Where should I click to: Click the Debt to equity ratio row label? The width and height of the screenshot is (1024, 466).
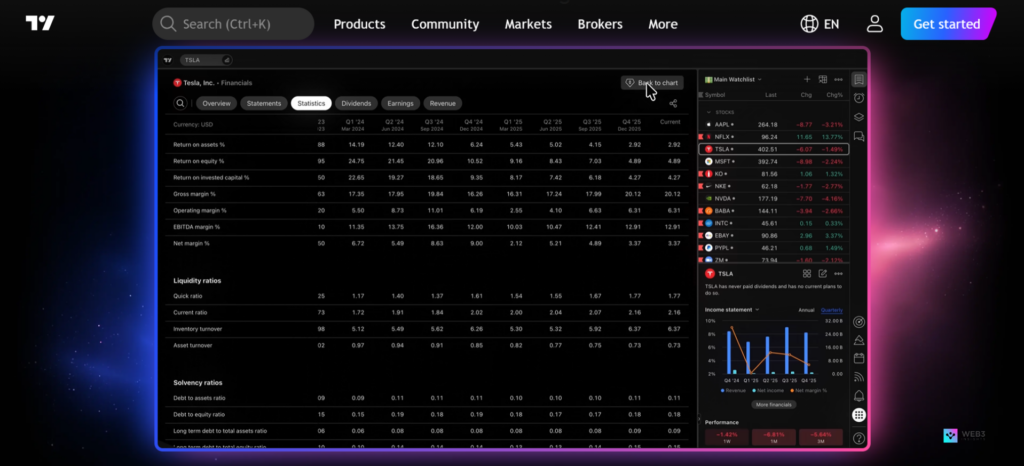coord(199,414)
